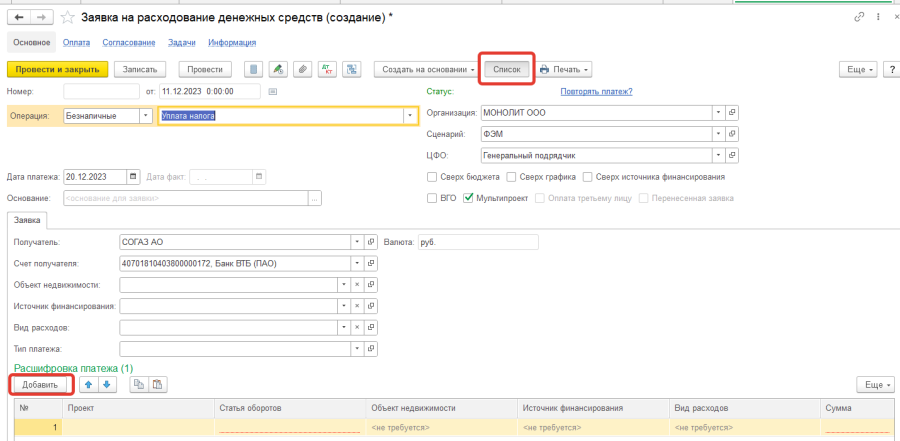Add document to favorites with star icon
Image resolution: width=900 pixels, height=441 pixels.
click(67, 17)
